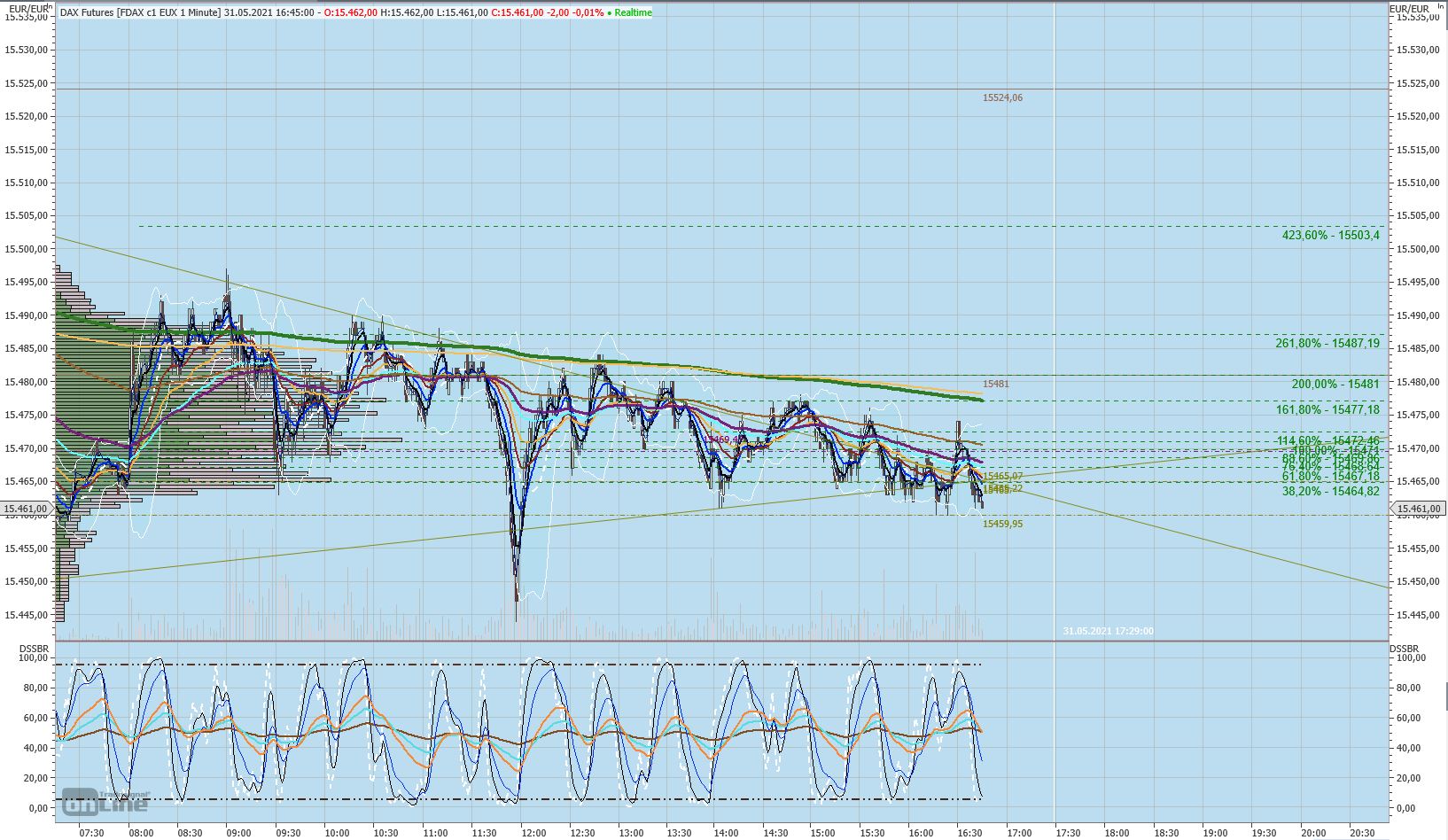This screenshot has height=840, width=1448.
Task: Select the 38,20% - 15464,82 Fibonacci label
Action: 1330,491
